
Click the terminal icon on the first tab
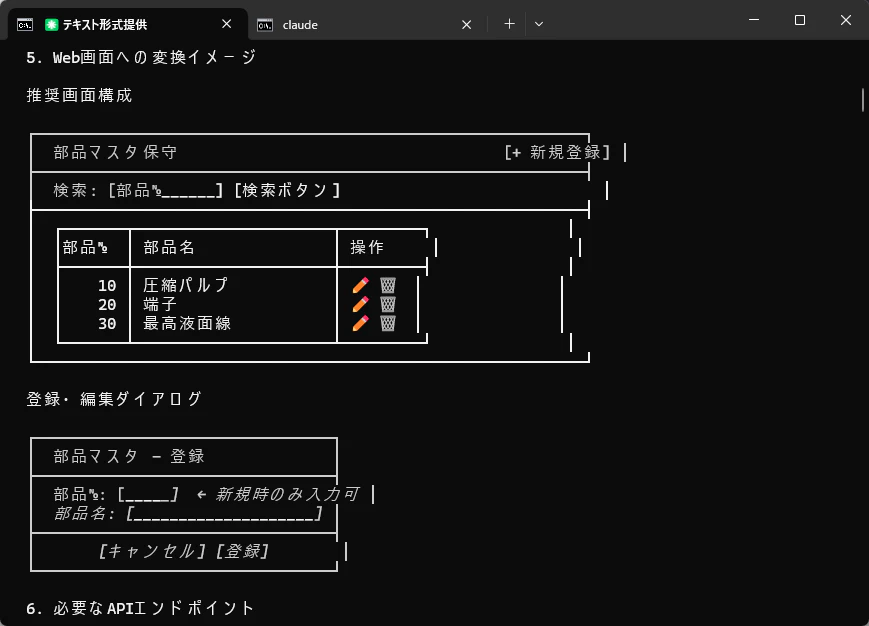tap(25, 24)
